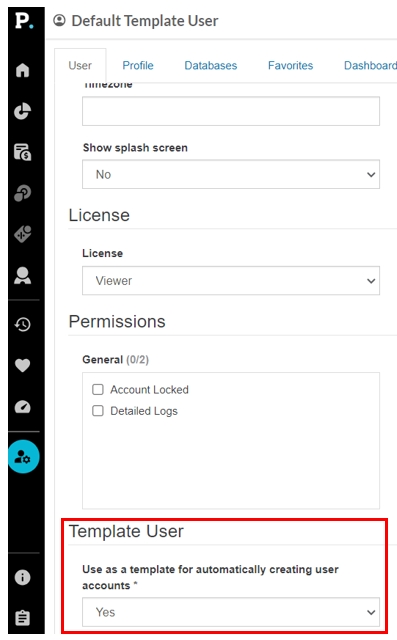Open the pie chart analytics icon
Viewport: 397px width, 640px height.
[x=22, y=111]
